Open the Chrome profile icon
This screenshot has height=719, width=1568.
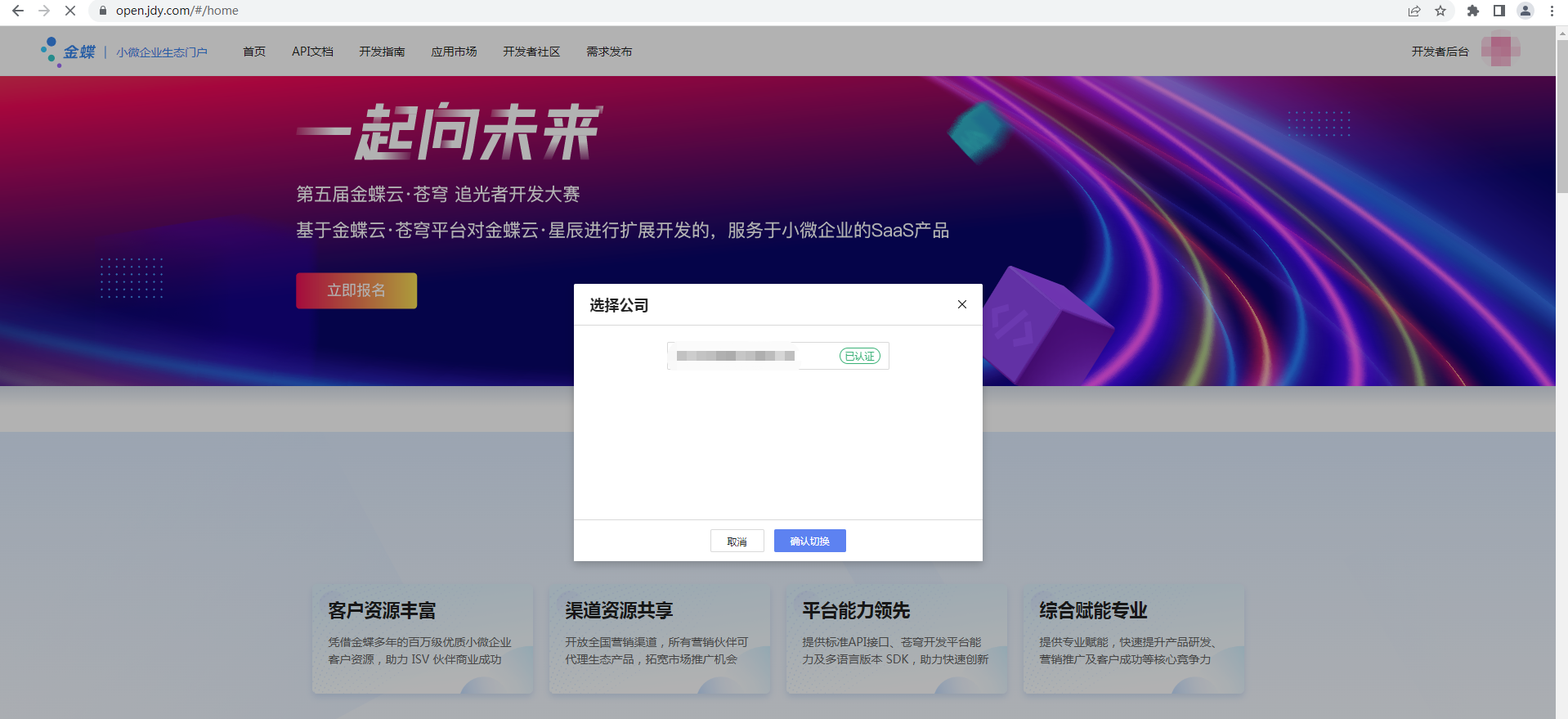tap(1525, 11)
